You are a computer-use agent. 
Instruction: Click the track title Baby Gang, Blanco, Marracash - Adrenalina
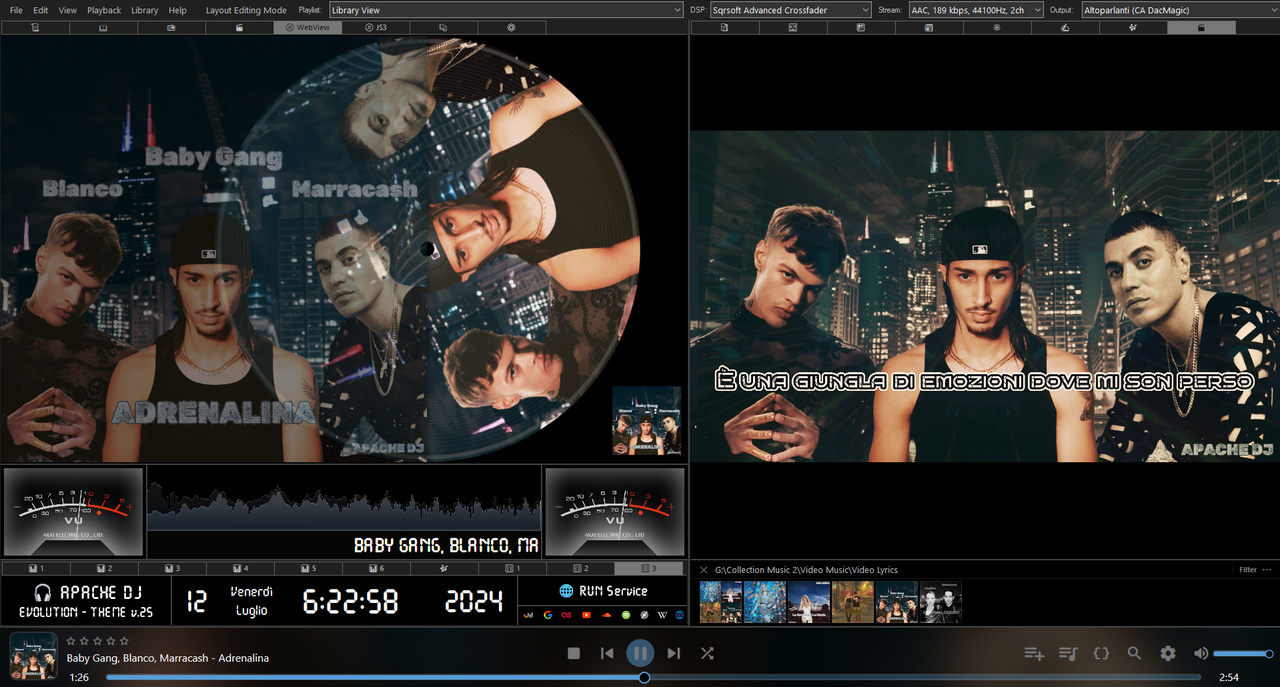click(x=168, y=658)
